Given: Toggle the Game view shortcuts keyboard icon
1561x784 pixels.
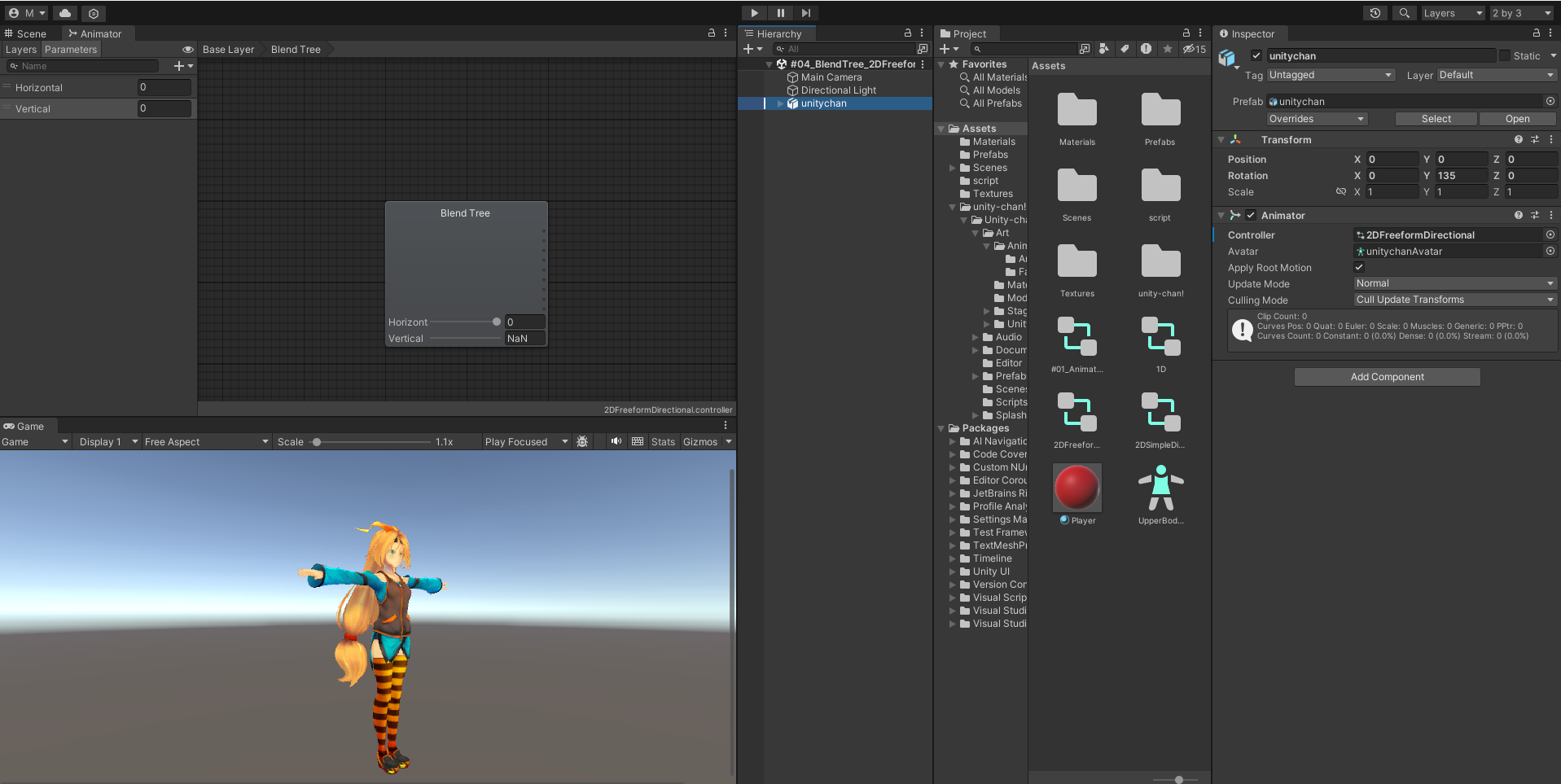Looking at the screenshot, I should click(638, 441).
